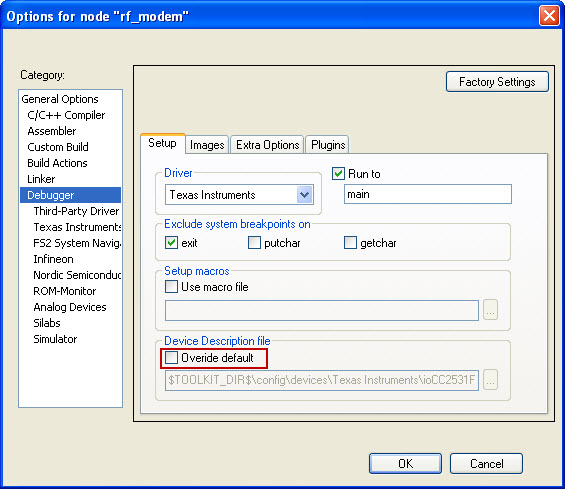Choose the Assembler category
Screen dimensions: 565x489
pos(52,131)
